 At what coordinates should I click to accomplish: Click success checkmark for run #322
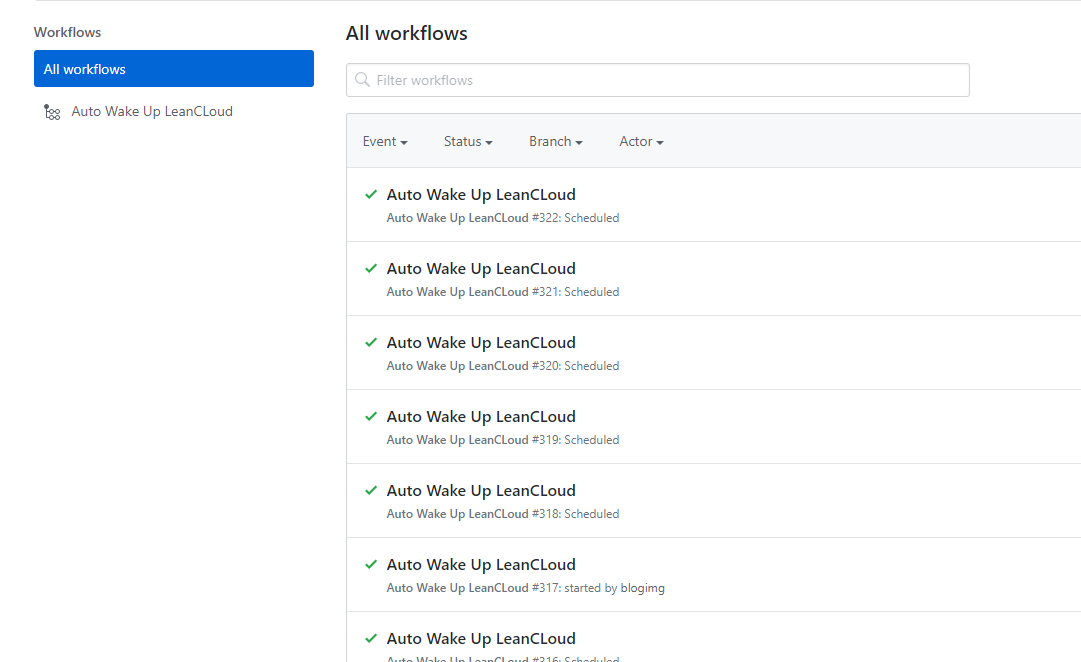tap(371, 194)
